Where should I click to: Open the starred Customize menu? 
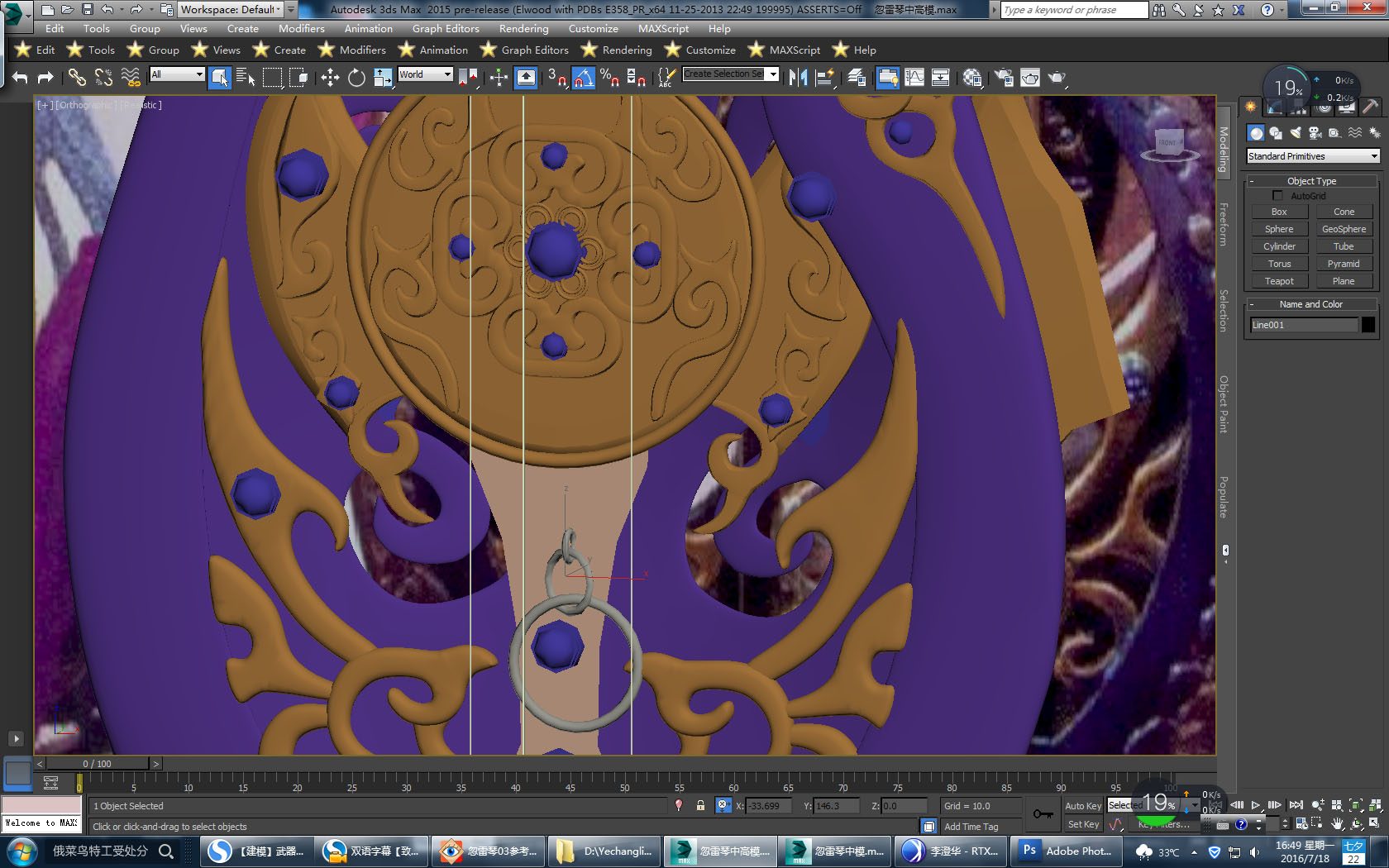(700, 50)
